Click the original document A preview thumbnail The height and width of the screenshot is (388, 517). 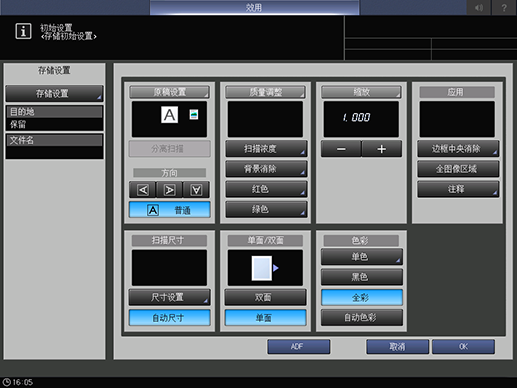tap(169, 115)
